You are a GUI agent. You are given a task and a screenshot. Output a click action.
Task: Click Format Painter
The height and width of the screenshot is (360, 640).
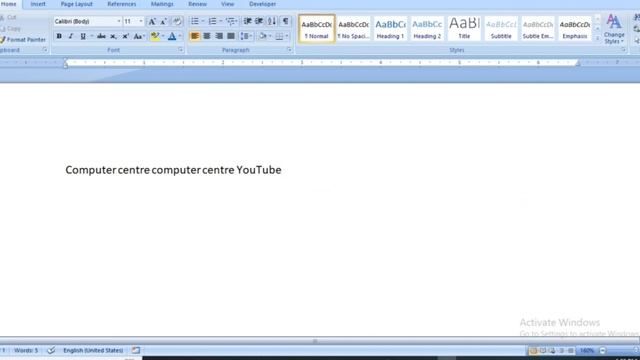(x=23, y=40)
